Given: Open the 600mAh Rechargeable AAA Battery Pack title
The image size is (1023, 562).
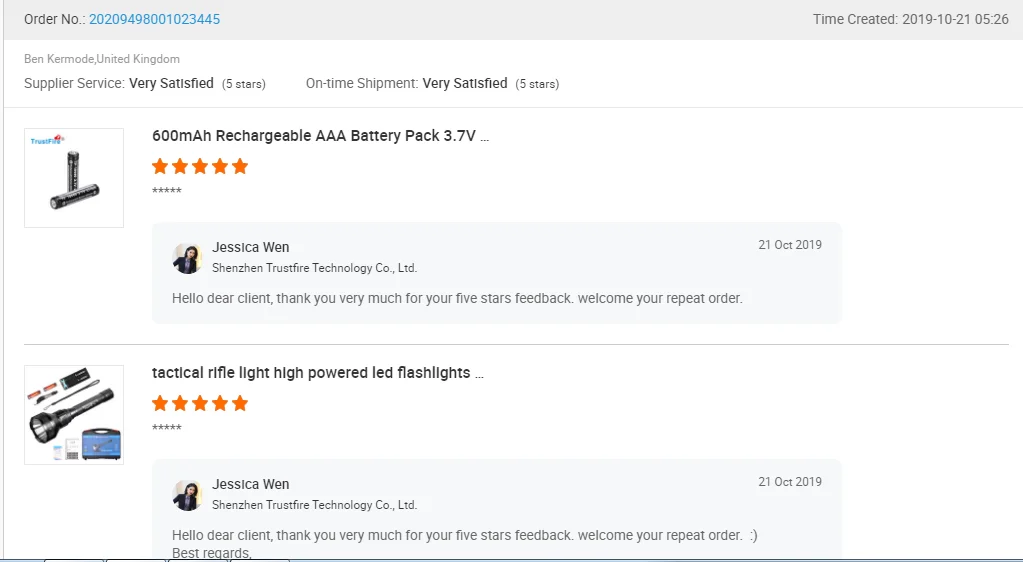Looking at the screenshot, I should [320, 136].
